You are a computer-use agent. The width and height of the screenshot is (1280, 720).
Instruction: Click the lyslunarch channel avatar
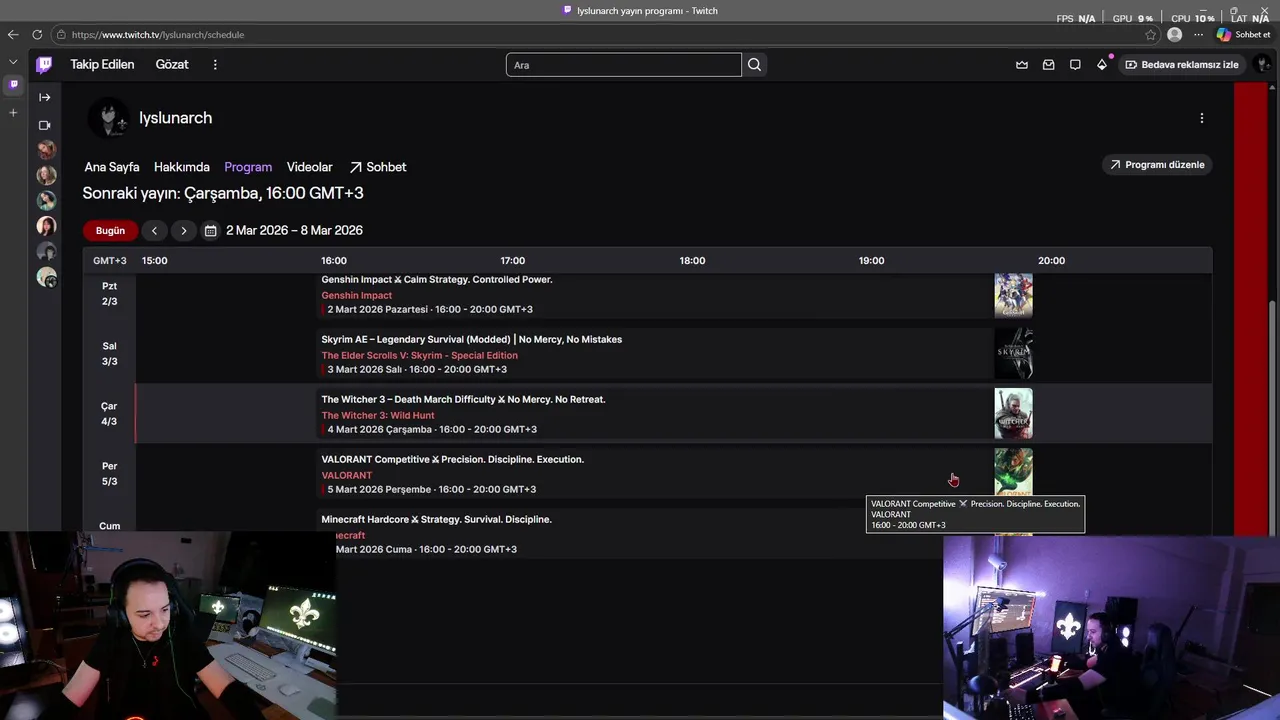coord(108,118)
